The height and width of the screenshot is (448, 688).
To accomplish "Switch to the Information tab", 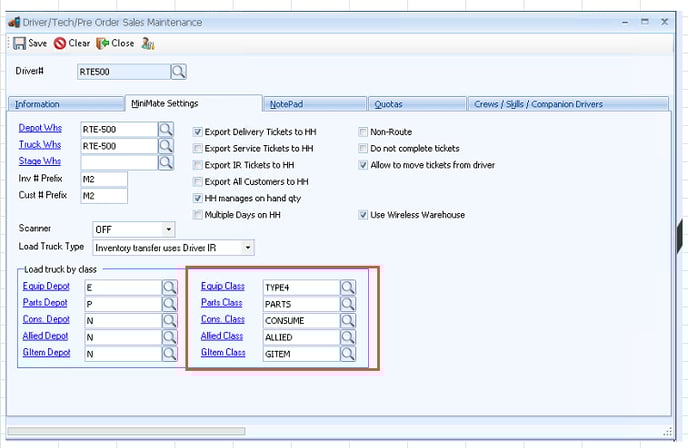I will 67,104.
